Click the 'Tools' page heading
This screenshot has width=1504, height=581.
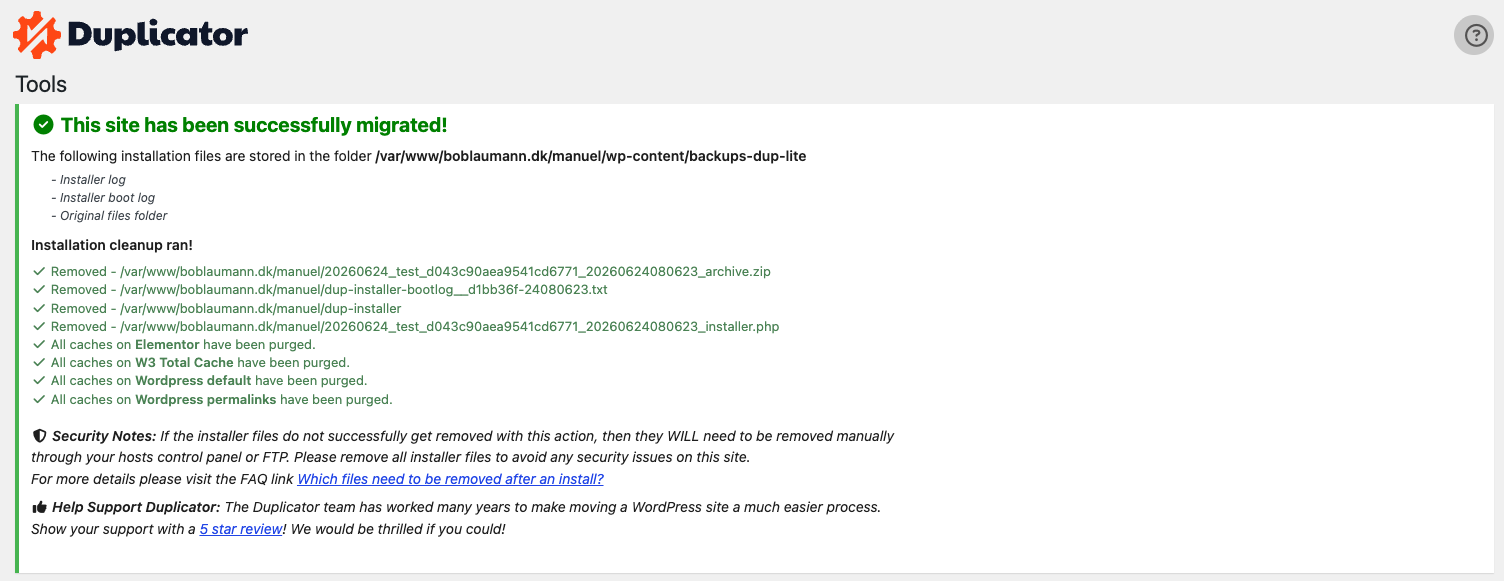point(41,85)
